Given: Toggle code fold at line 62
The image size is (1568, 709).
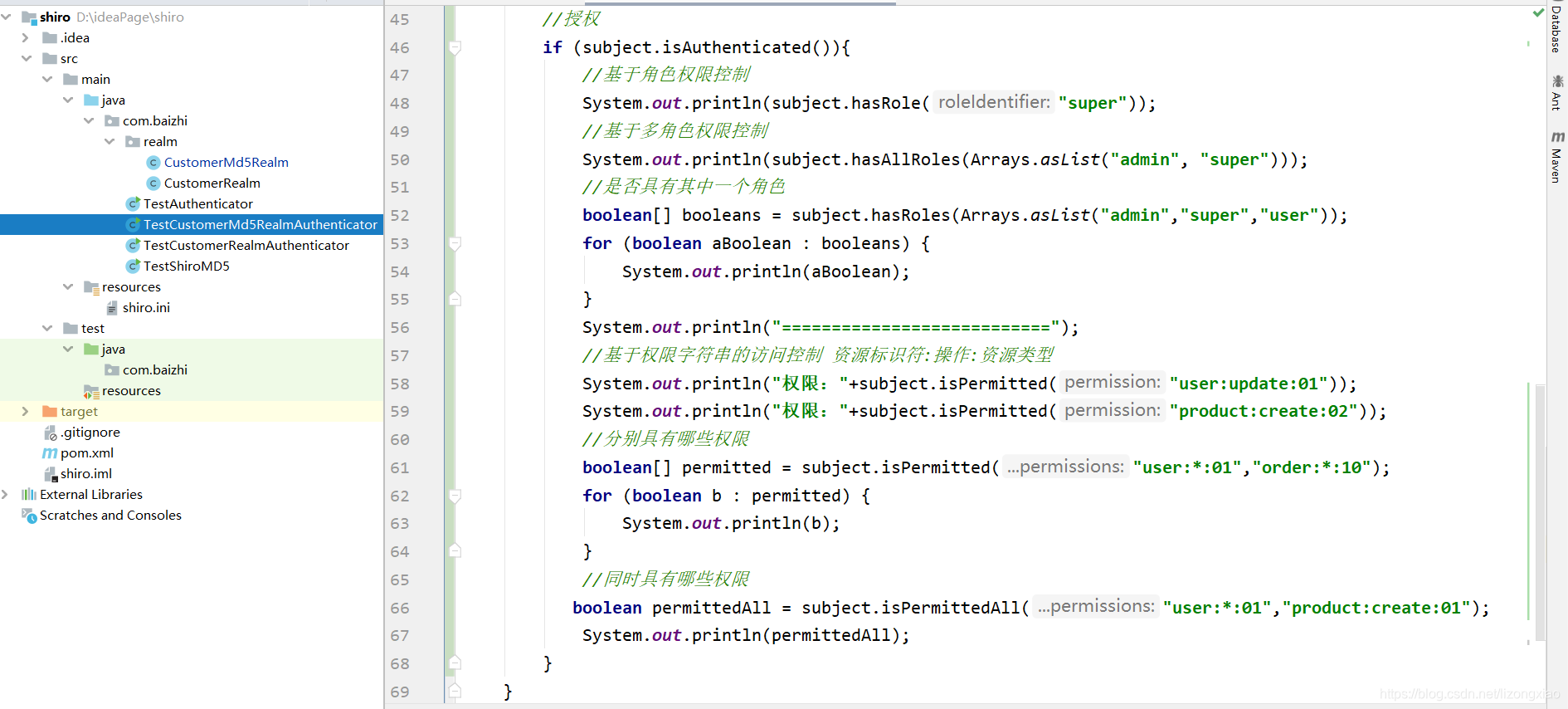Looking at the screenshot, I should pos(455,496).
